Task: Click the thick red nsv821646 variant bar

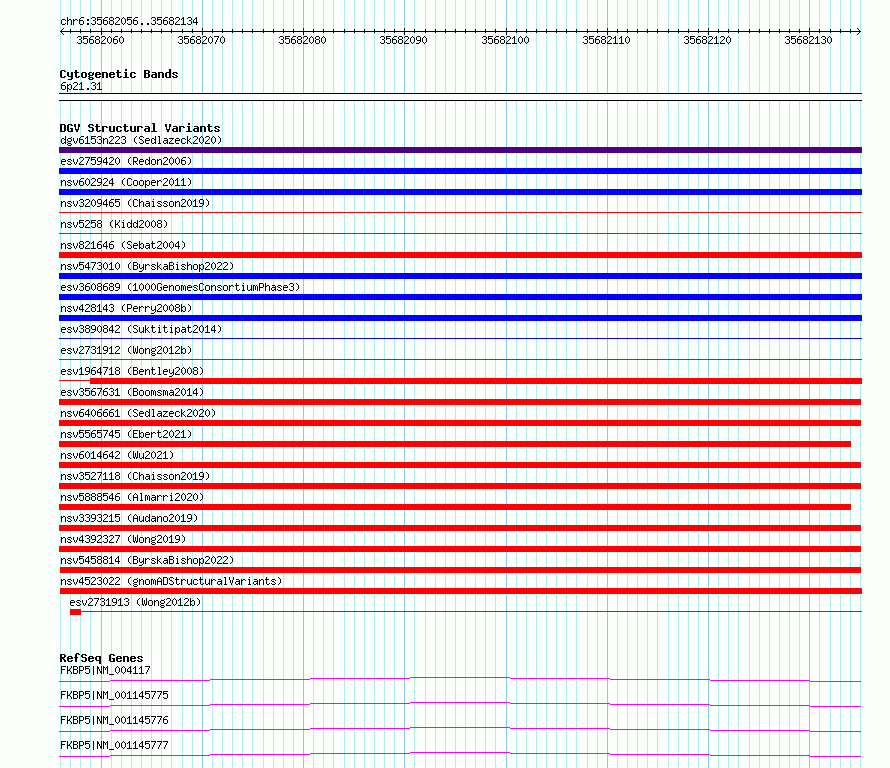Action: click(460, 255)
